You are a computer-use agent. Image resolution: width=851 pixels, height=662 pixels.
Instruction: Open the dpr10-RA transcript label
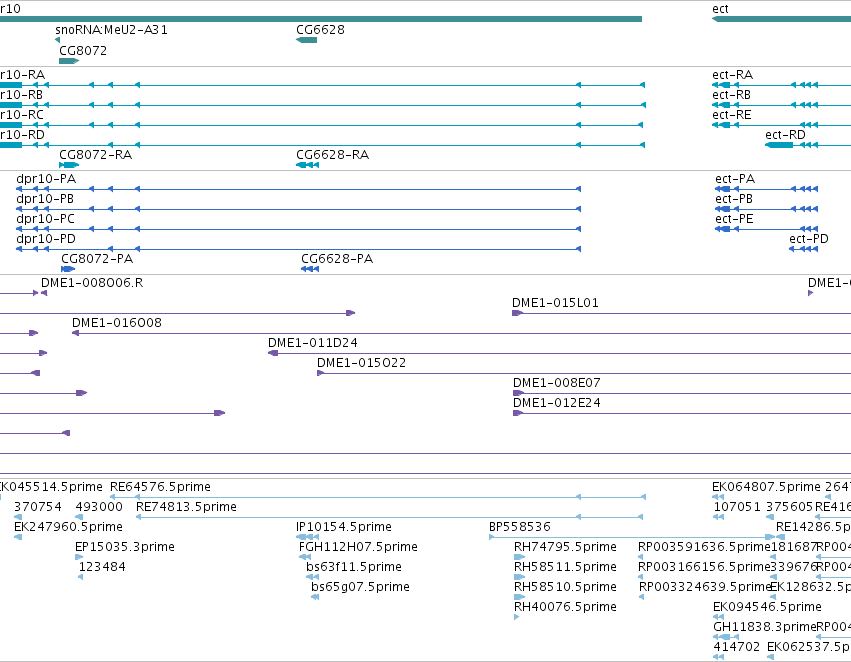(22, 75)
